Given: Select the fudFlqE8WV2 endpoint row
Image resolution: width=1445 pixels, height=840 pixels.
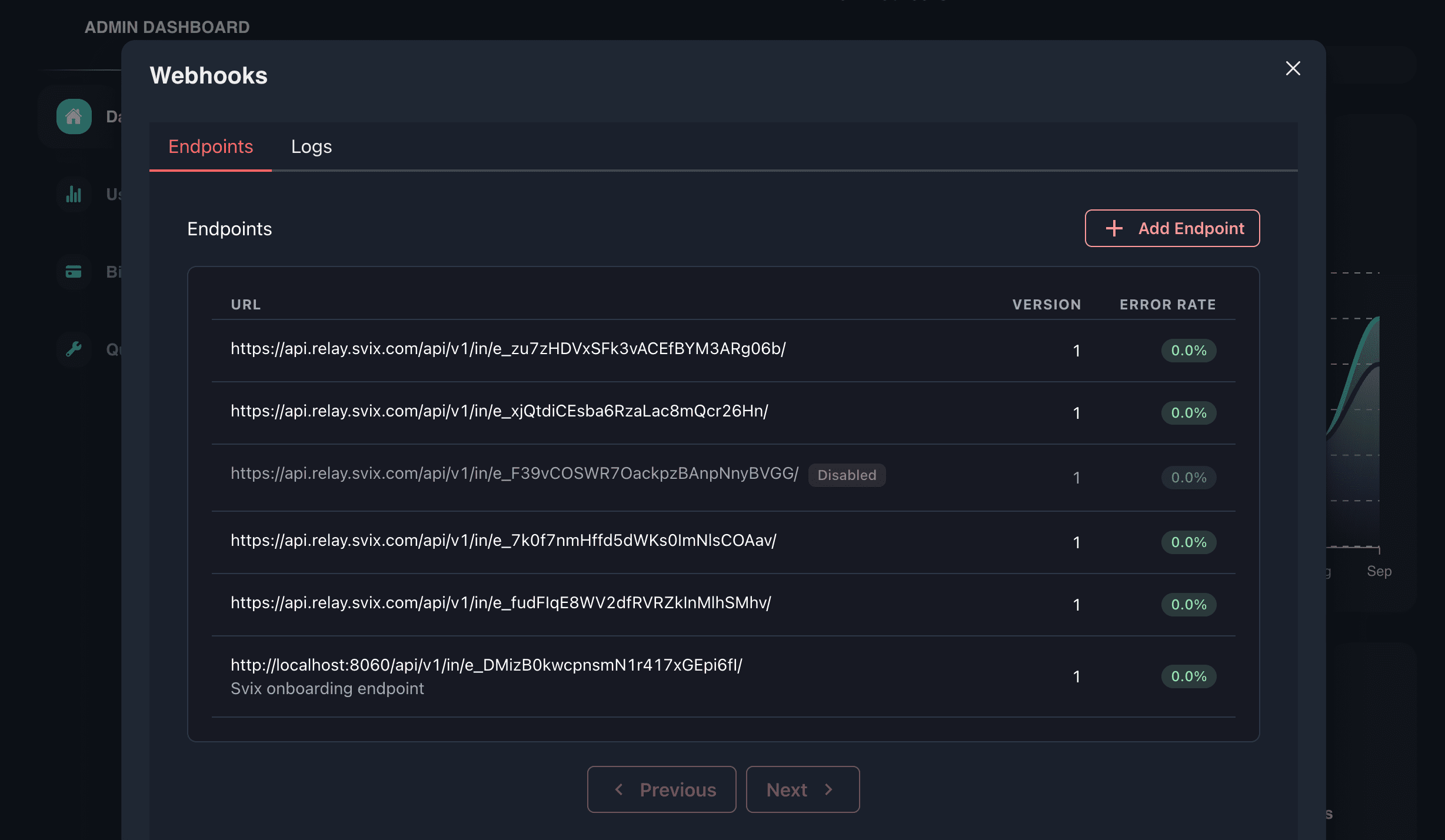Looking at the screenshot, I should pyautogui.click(x=722, y=604).
